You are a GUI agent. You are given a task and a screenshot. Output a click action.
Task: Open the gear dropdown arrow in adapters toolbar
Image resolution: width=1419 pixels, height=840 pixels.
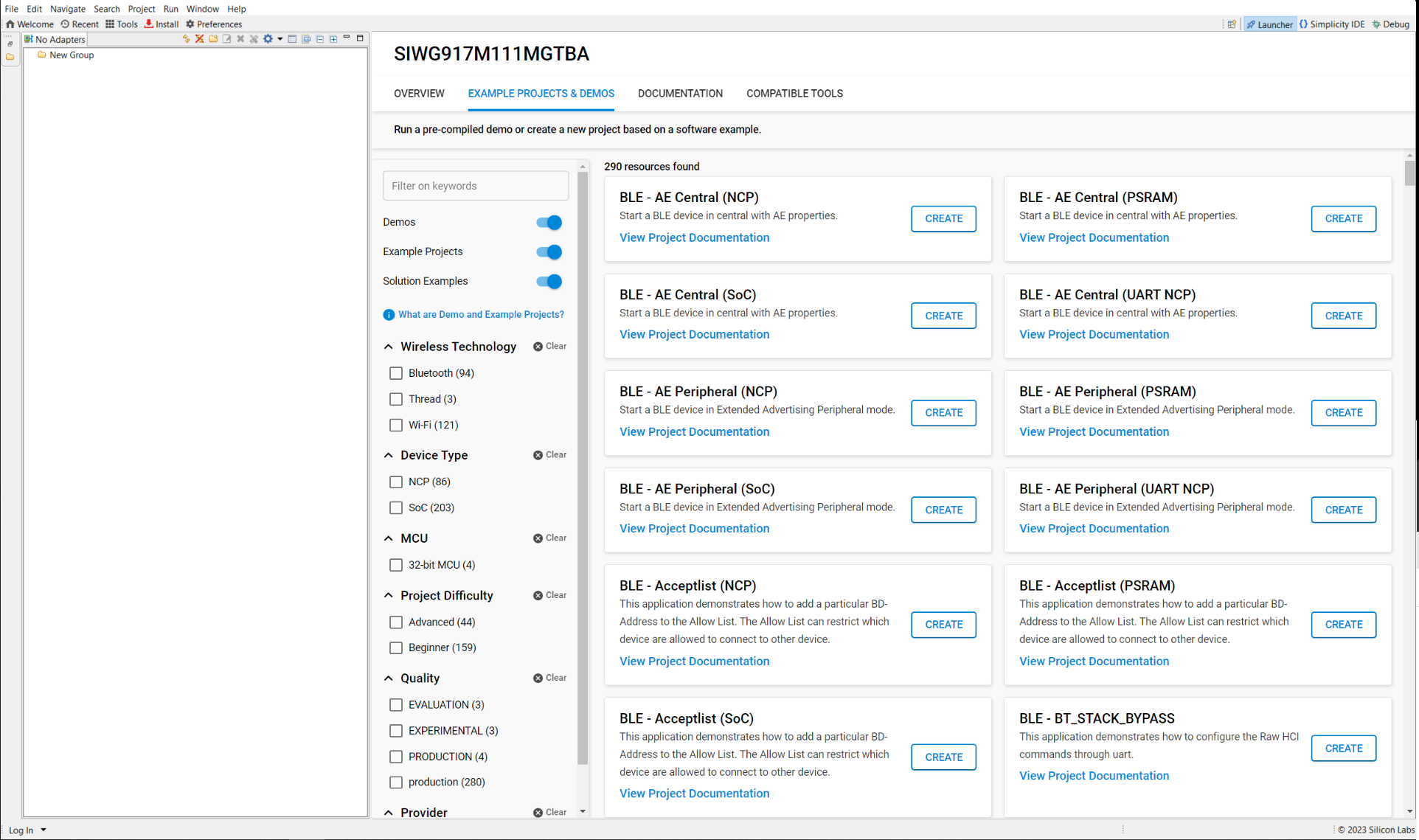[x=279, y=38]
